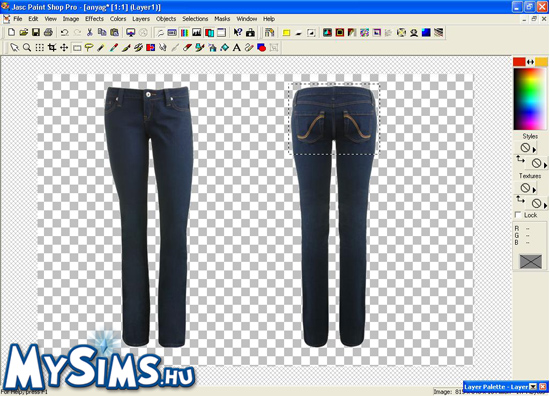
Task: Toggle the Lock checkbox
Action: [x=518, y=215]
